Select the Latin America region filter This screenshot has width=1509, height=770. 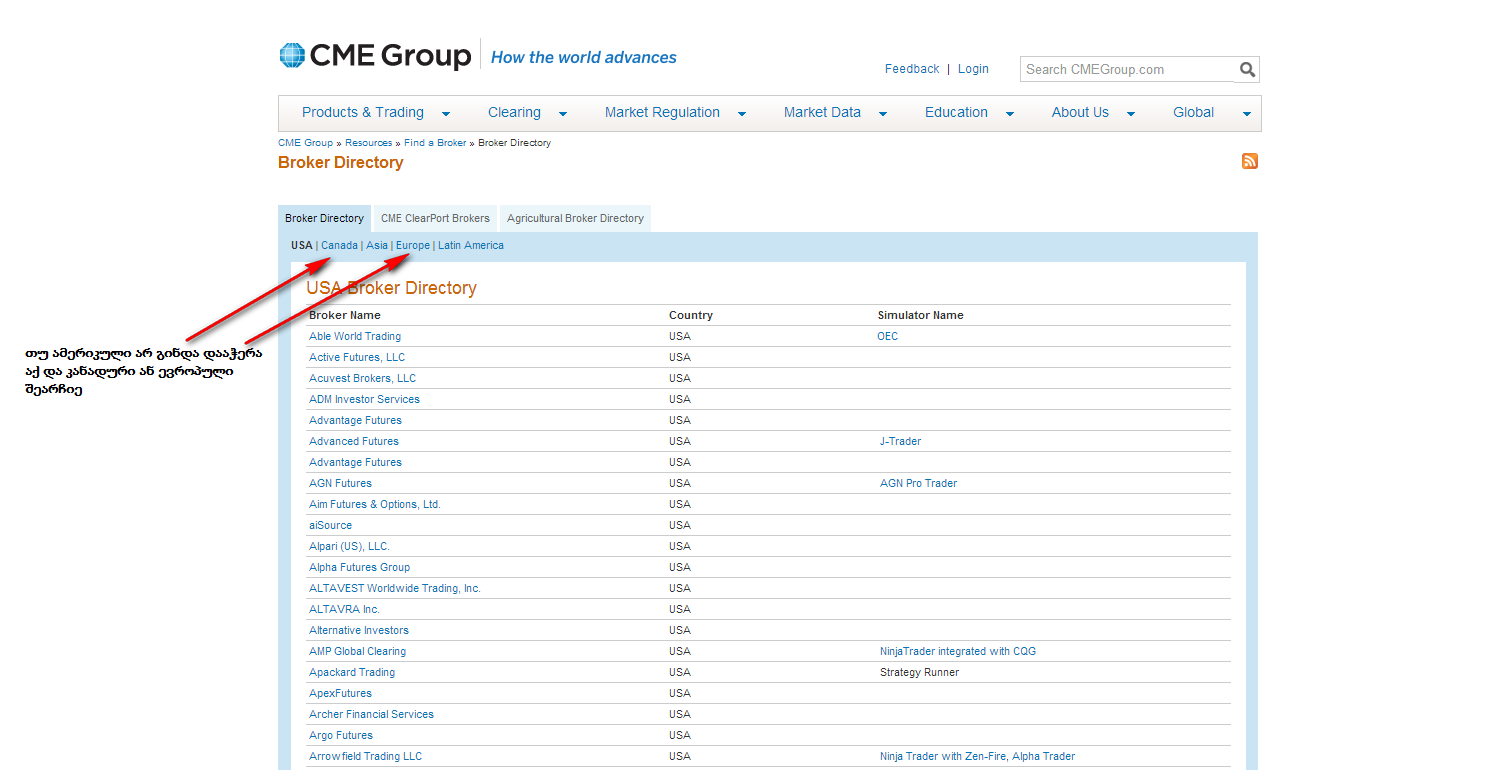471,245
